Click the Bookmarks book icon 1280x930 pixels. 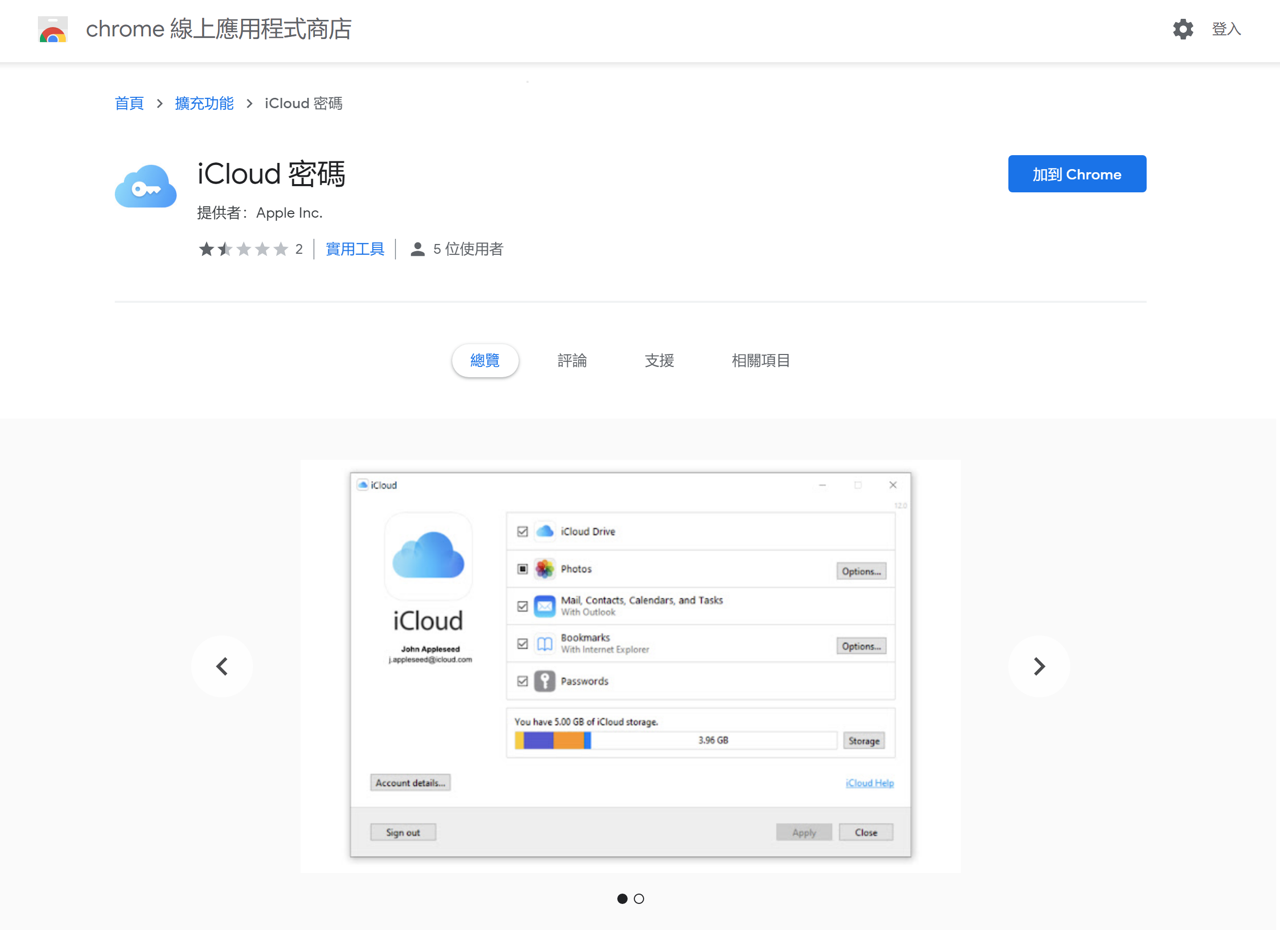coord(544,644)
